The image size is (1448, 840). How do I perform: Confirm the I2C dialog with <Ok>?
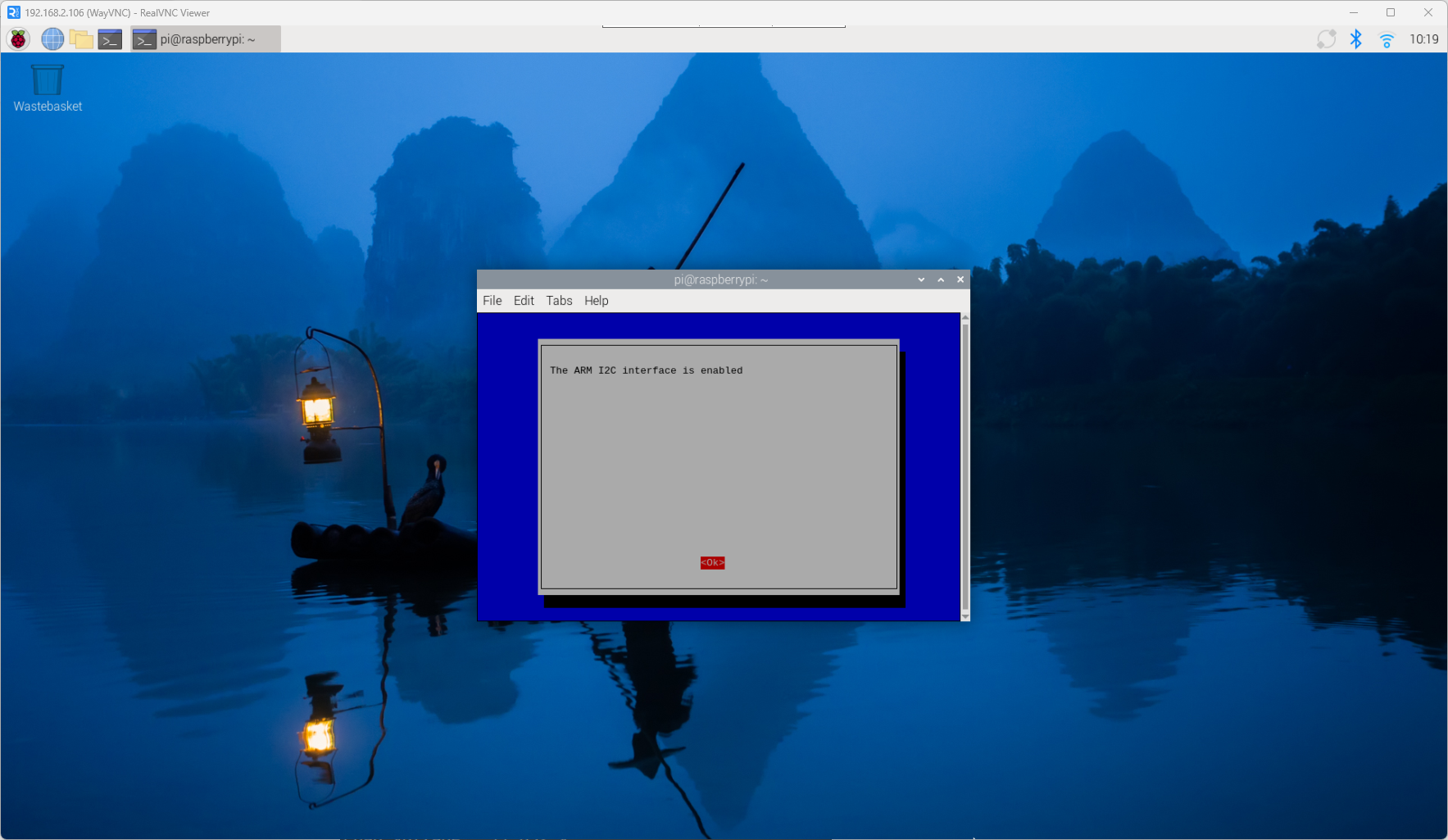[x=712, y=562]
